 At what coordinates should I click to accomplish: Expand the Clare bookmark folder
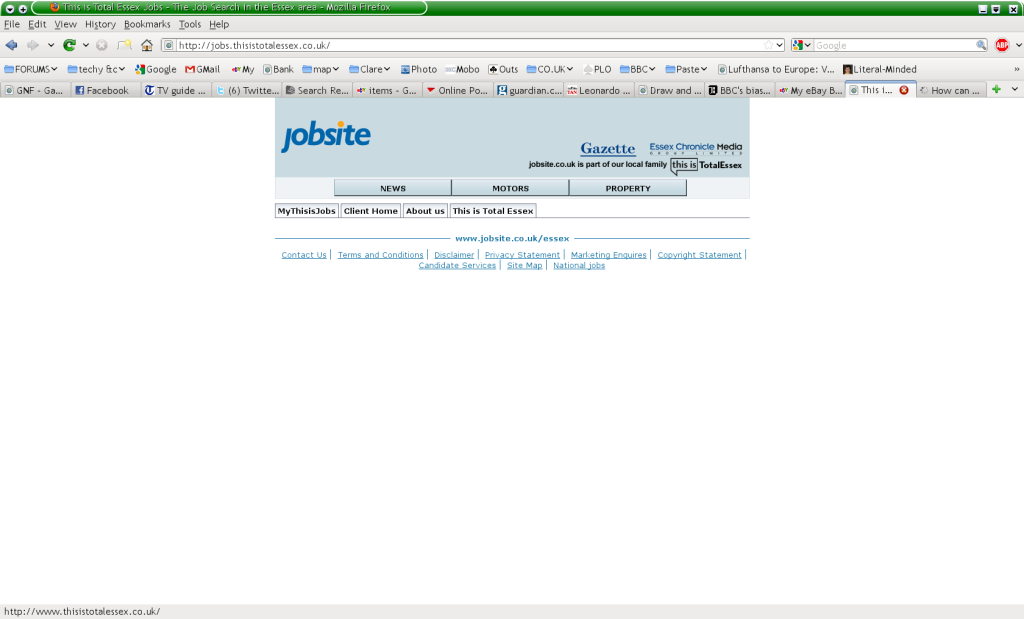click(x=370, y=69)
